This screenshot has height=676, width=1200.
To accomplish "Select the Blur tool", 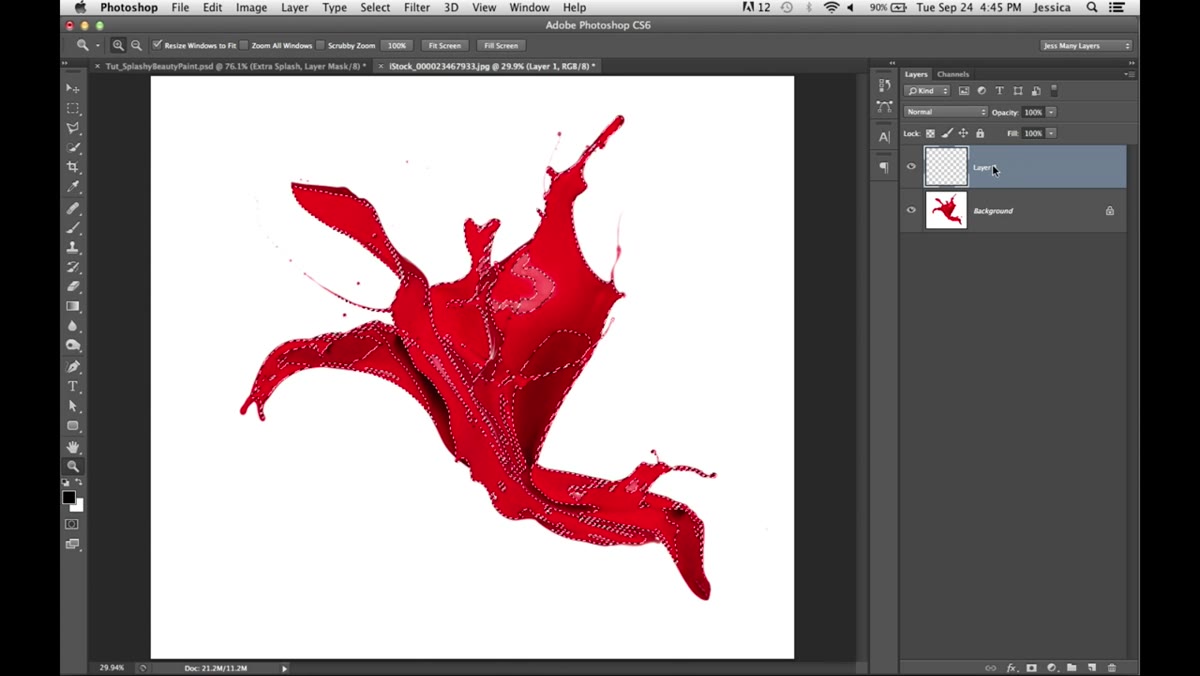I will click(73, 326).
